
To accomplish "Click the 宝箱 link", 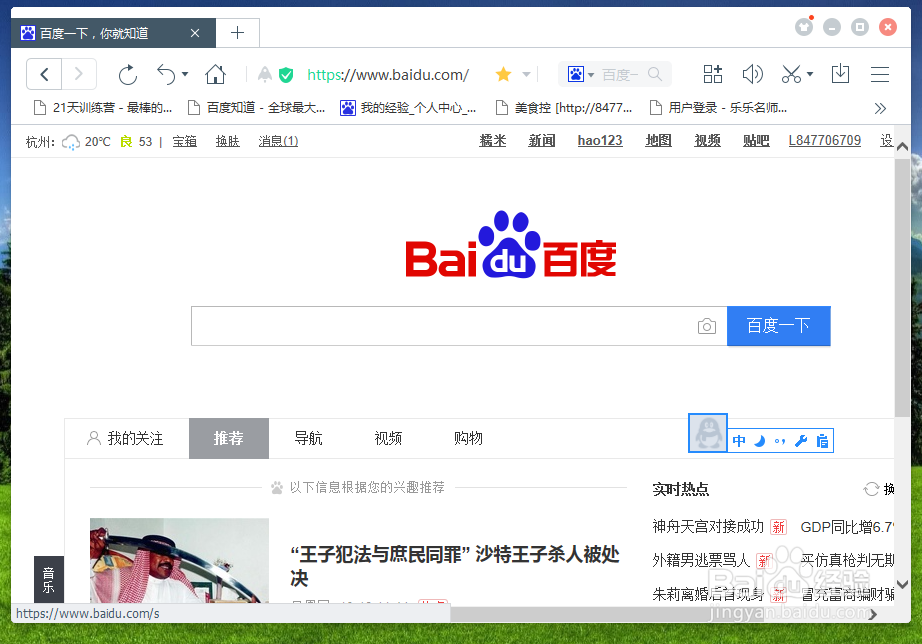I will (185, 141).
